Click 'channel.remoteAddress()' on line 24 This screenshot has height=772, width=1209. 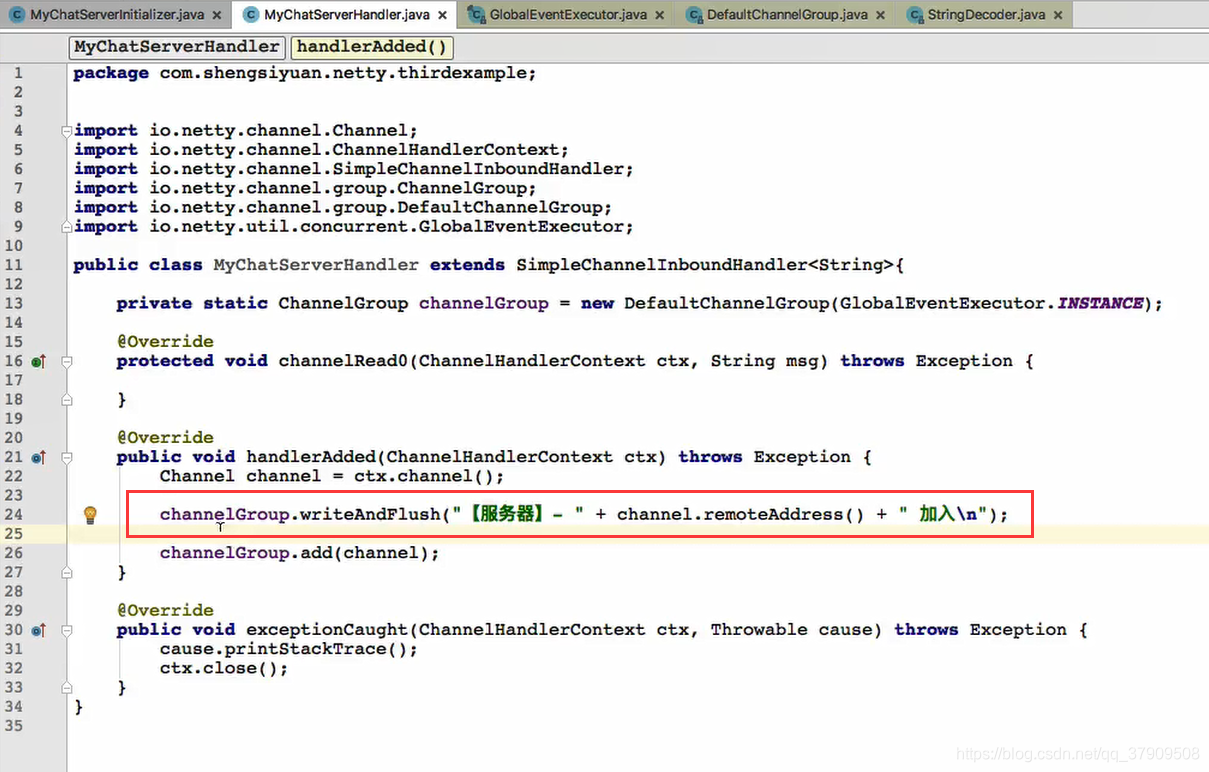(x=741, y=514)
